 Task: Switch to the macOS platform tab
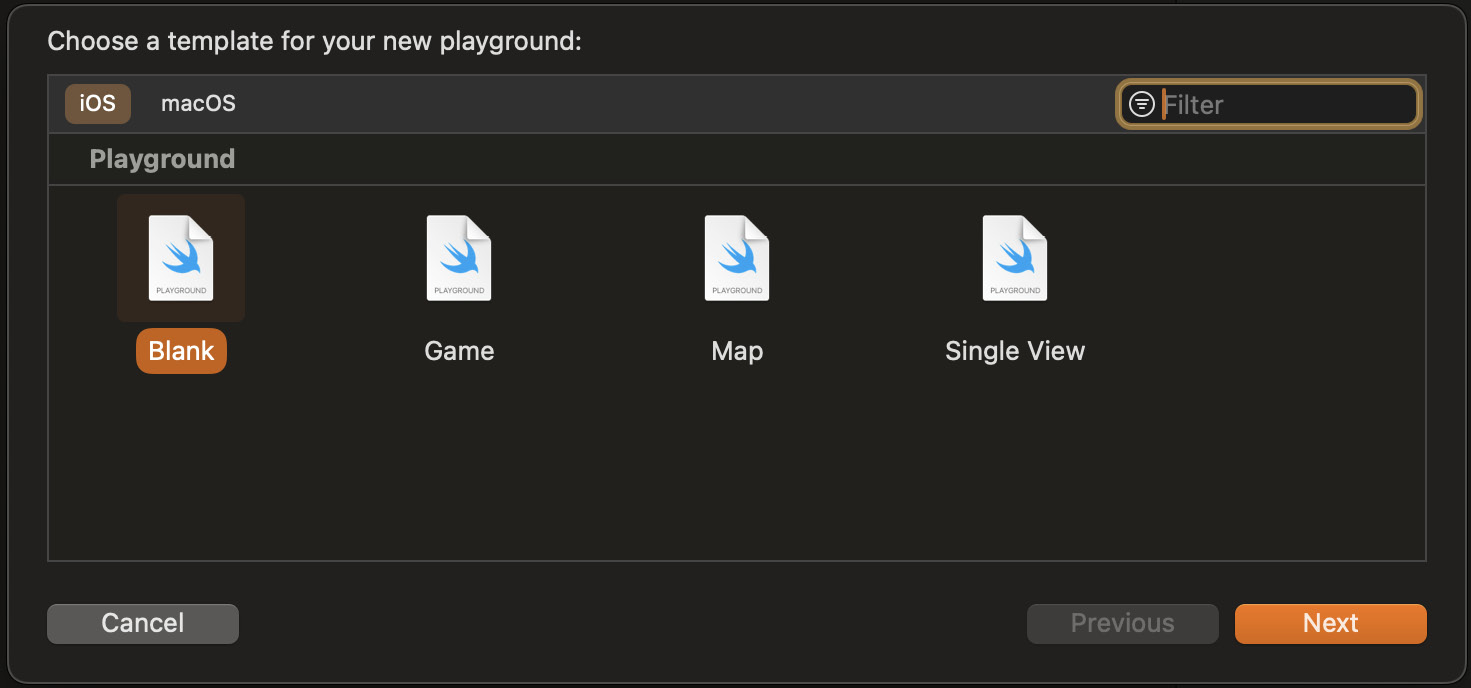198,103
